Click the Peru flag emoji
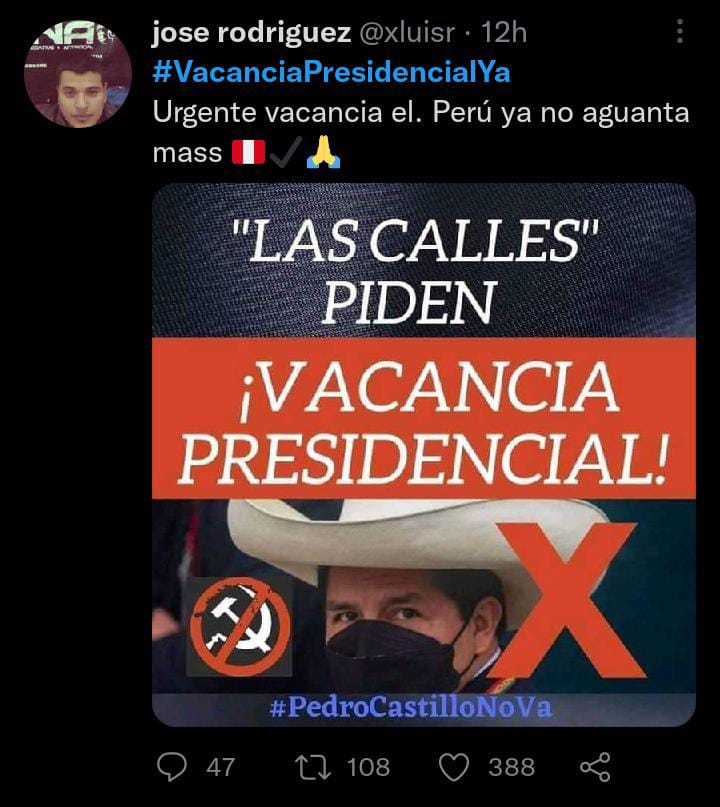Image resolution: width=720 pixels, height=807 pixels. pyautogui.click(x=248, y=152)
